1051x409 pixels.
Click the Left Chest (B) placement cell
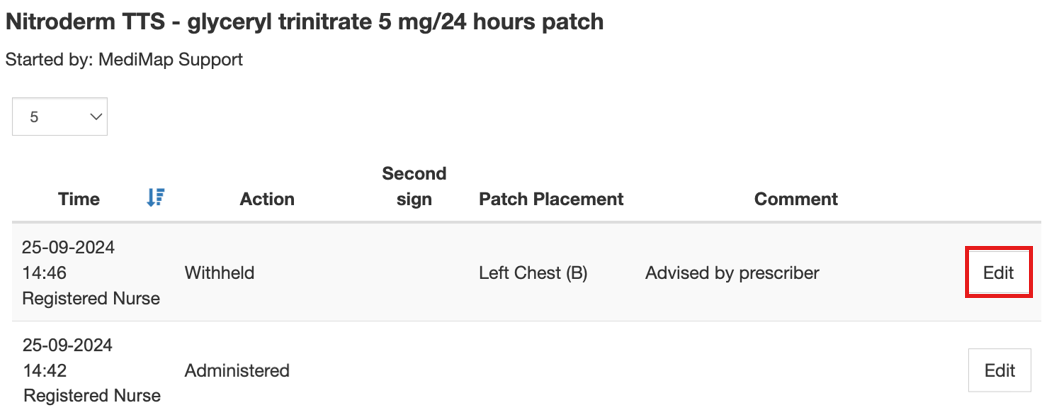(x=533, y=272)
